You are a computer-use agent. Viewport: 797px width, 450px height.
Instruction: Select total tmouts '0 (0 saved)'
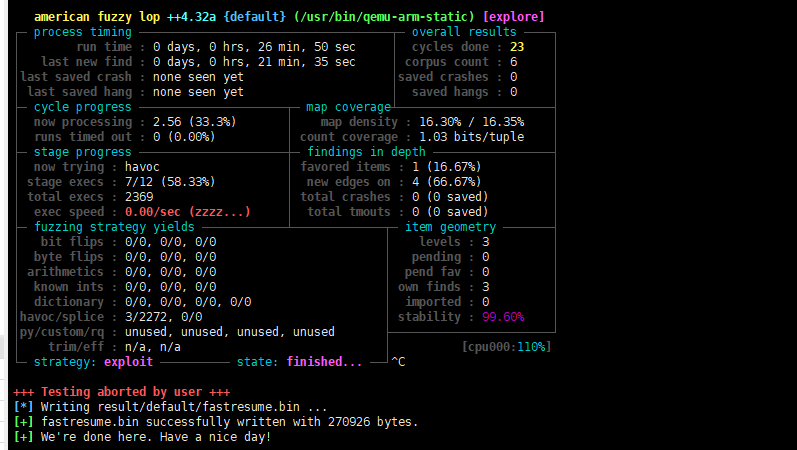coord(450,212)
